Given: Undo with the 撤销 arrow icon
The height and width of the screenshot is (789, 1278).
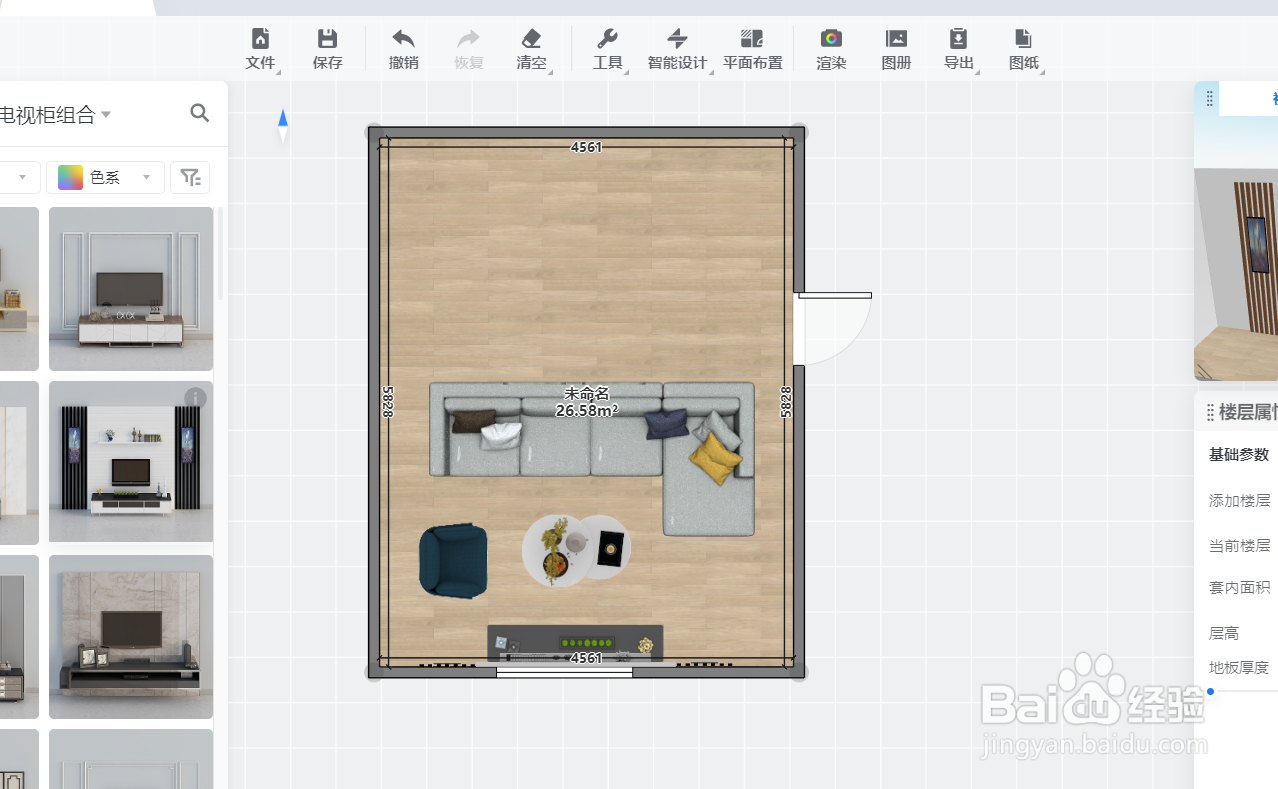Looking at the screenshot, I should point(403,39).
